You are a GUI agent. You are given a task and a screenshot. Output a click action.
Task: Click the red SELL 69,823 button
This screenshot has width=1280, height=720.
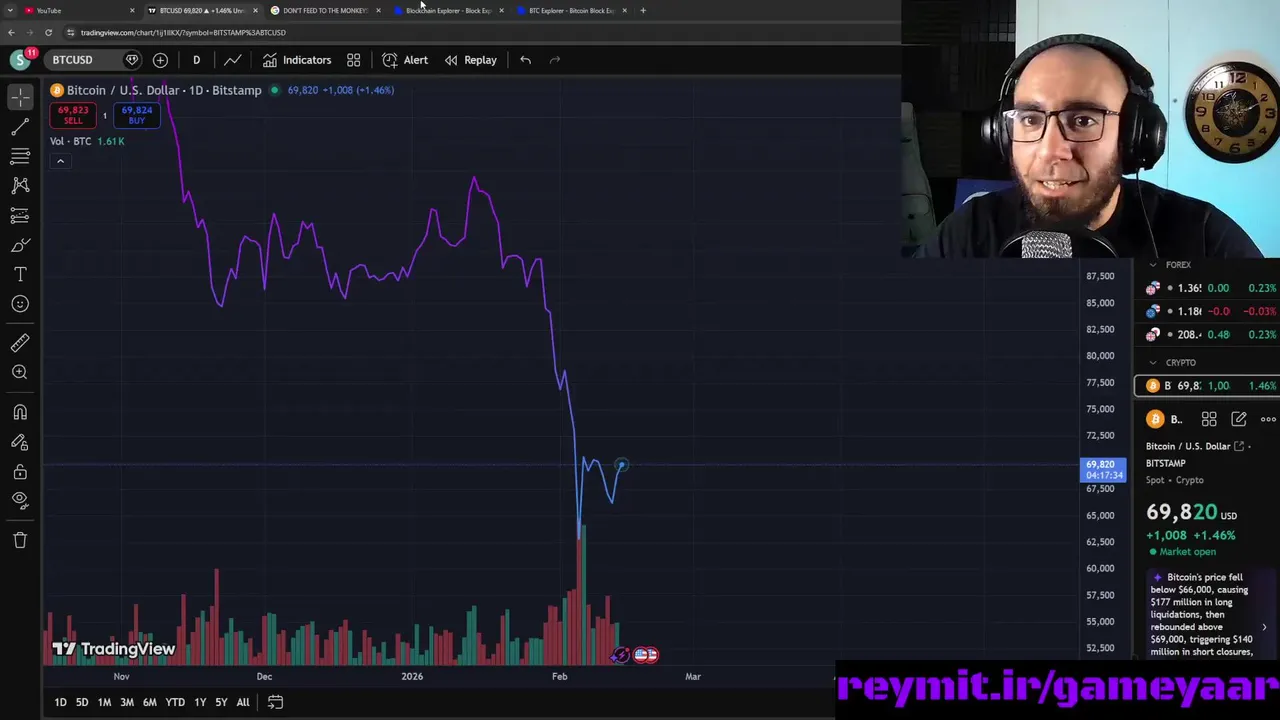[x=73, y=115]
